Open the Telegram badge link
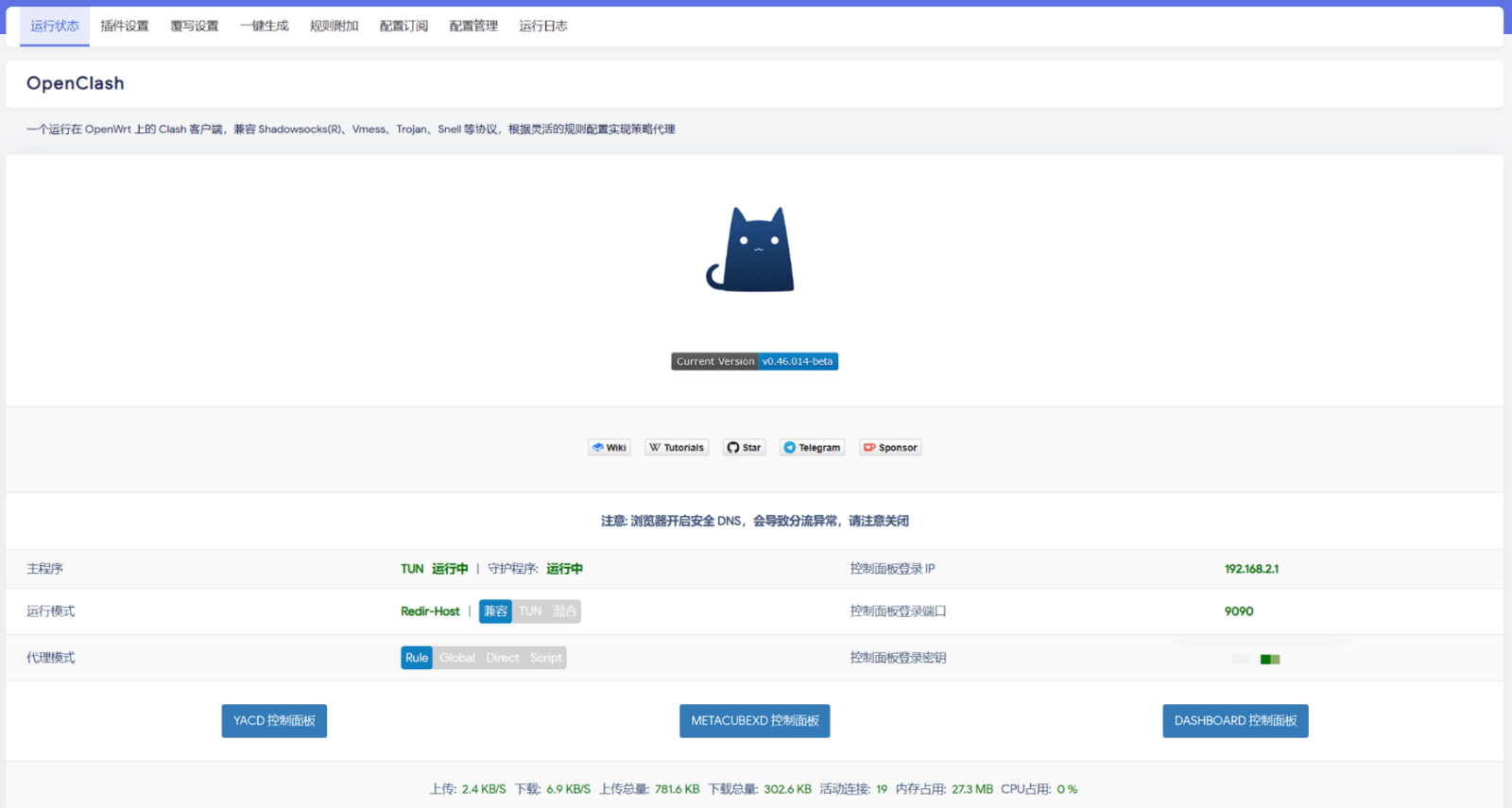The height and width of the screenshot is (808, 1512). click(813, 448)
